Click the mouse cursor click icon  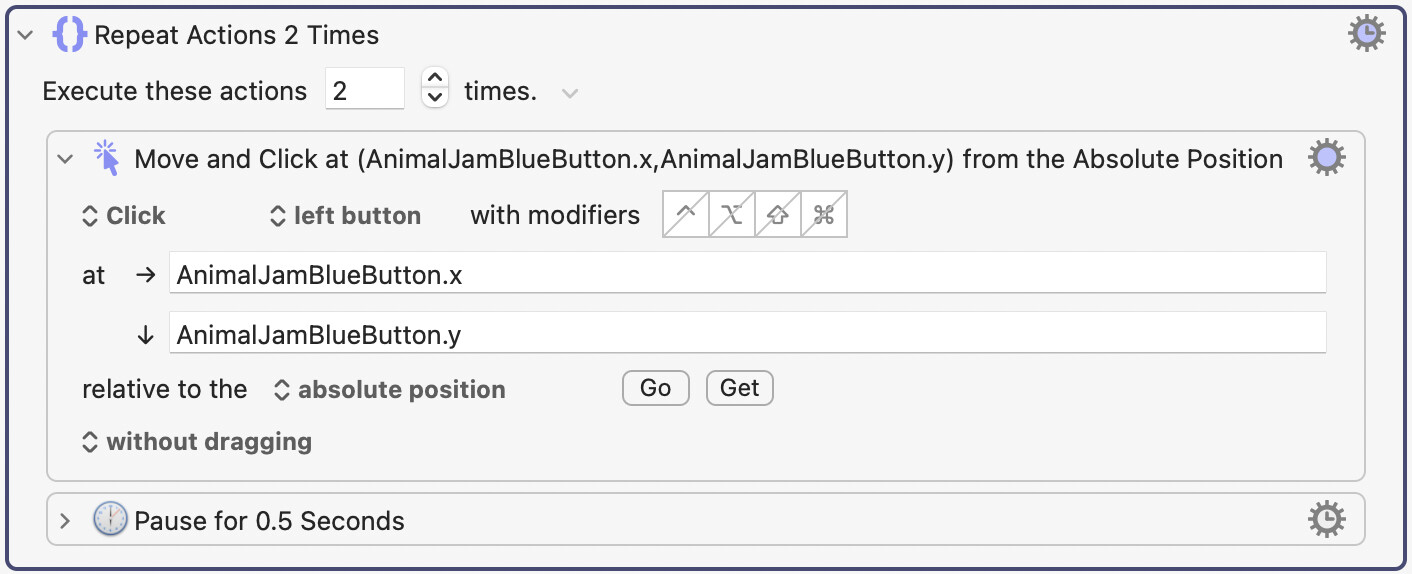(106, 159)
